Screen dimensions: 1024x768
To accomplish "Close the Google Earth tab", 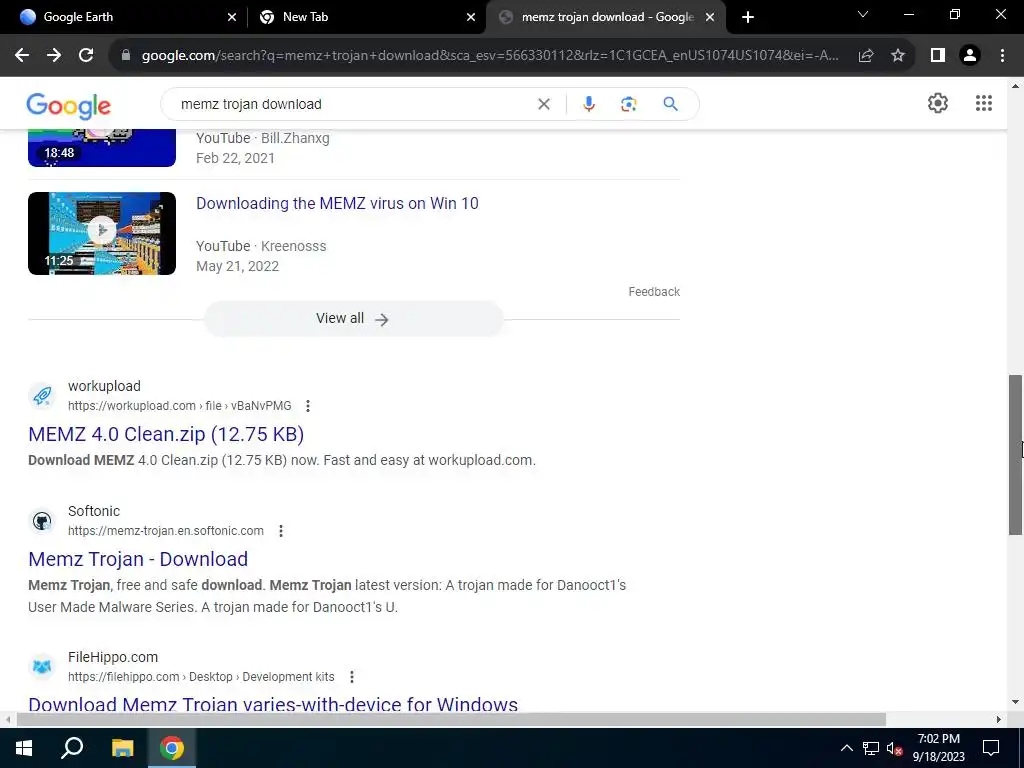I will point(232,17).
